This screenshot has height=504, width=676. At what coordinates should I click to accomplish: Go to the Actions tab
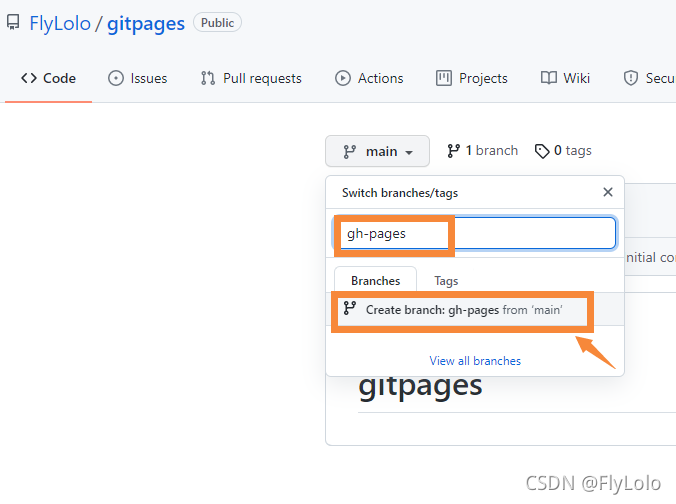point(369,78)
